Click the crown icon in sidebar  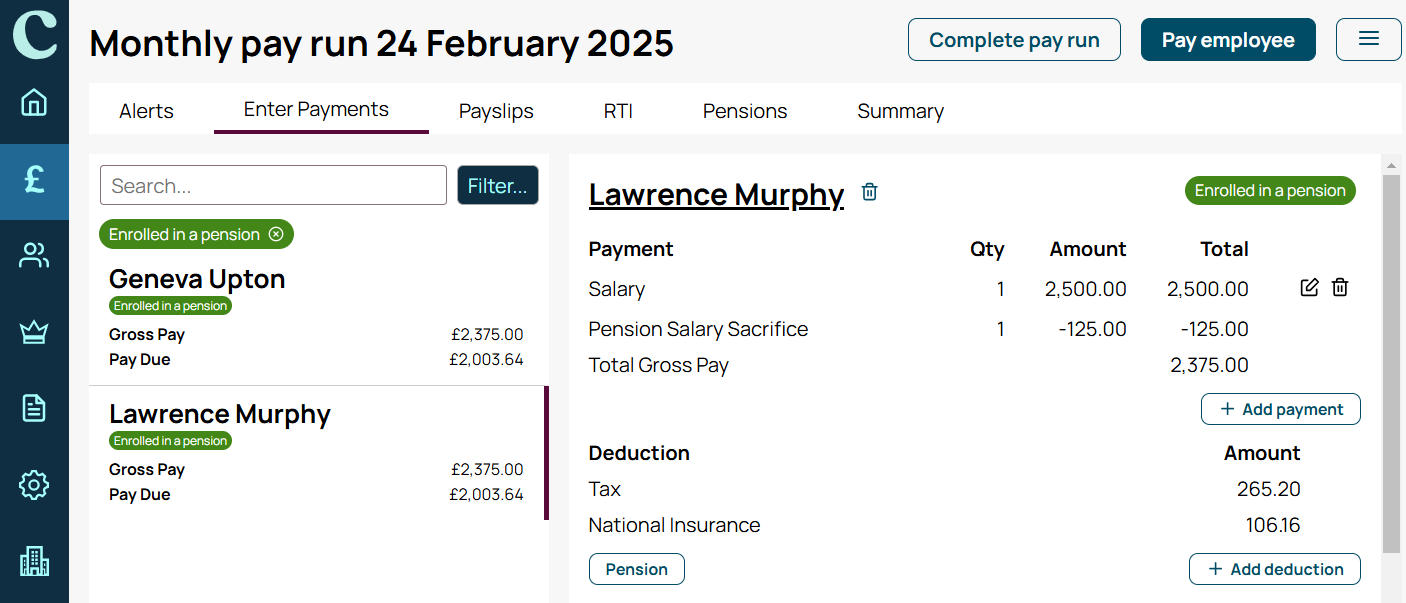(x=34, y=333)
